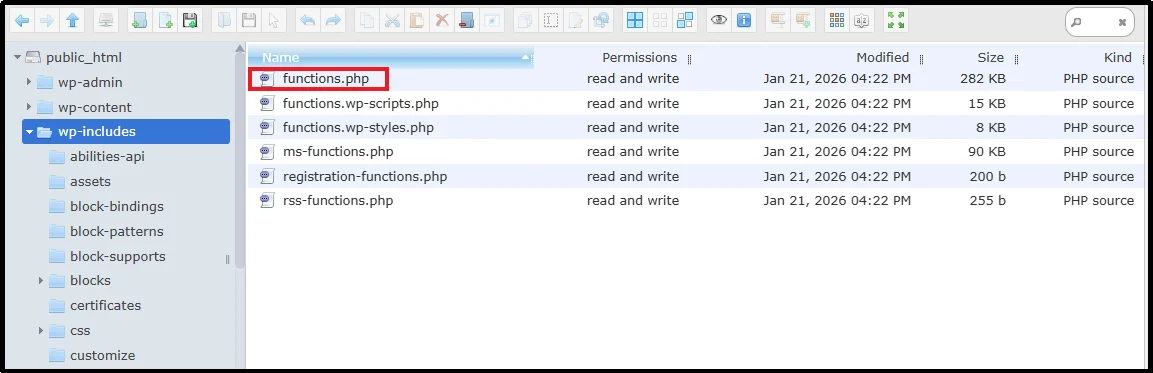The image size is (1153, 373).
Task: Select the assets folder in tree
Action: click(x=90, y=181)
